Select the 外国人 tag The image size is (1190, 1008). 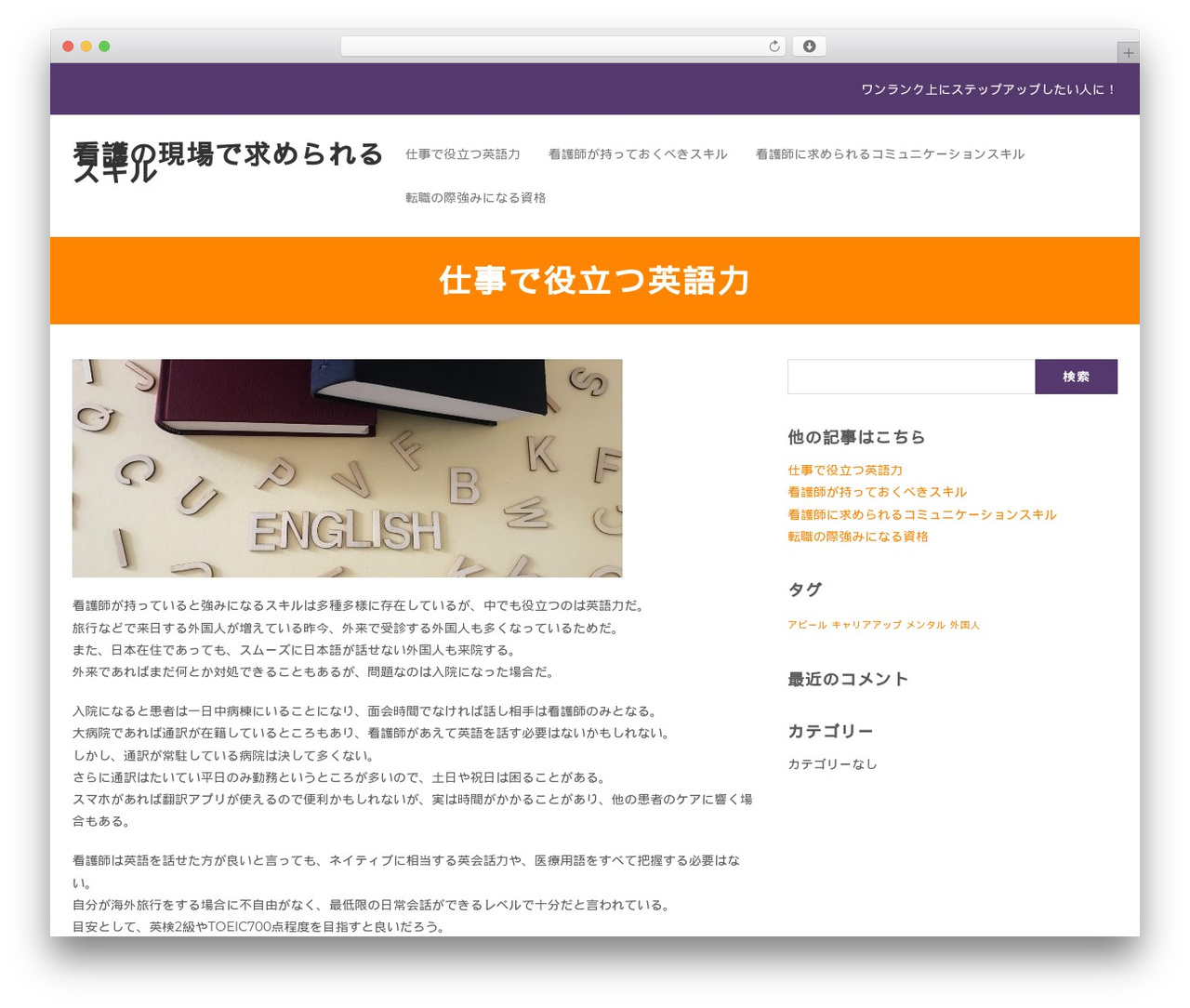(x=965, y=625)
